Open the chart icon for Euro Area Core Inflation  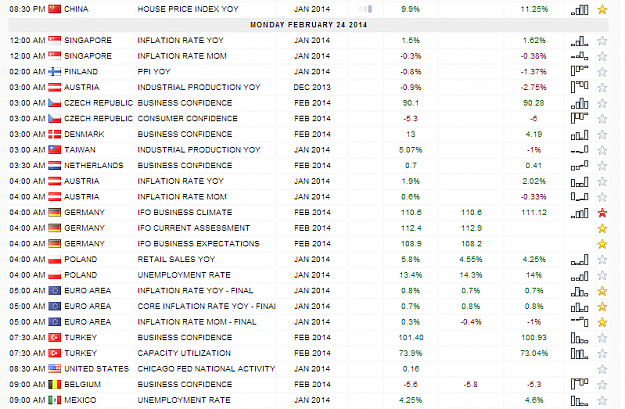[x=579, y=307]
